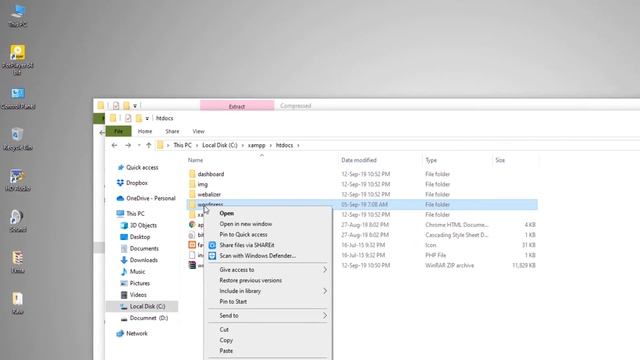Image resolution: width=640 pixels, height=360 pixels.
Task: Select the dashboard folder icon
Action: [192, 174]
